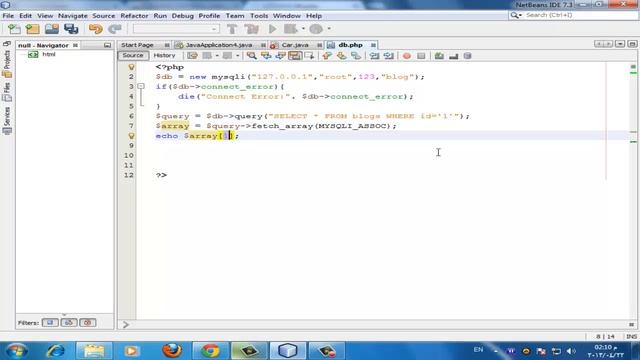The height and width of the screenshot is (360, 640).
Task: Switch to Car.java tab
Action: (295, 45)
